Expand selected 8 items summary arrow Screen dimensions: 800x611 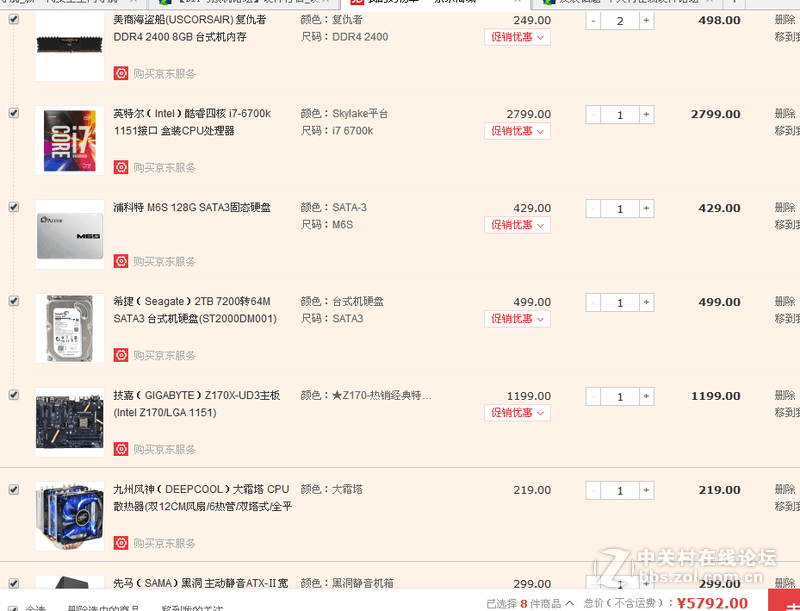click(570, 603)
